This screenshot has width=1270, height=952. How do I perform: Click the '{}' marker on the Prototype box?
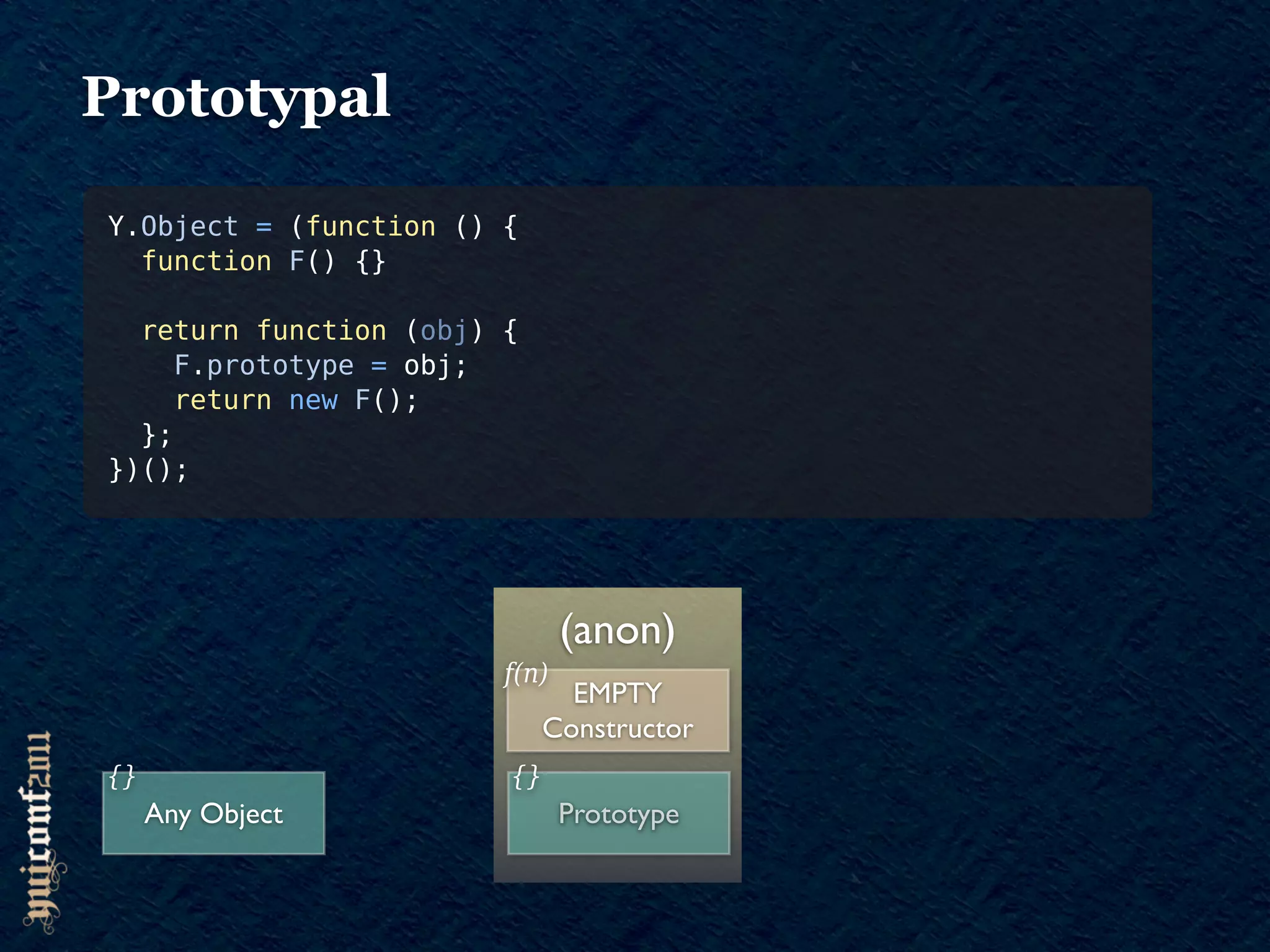coord(526,777)
